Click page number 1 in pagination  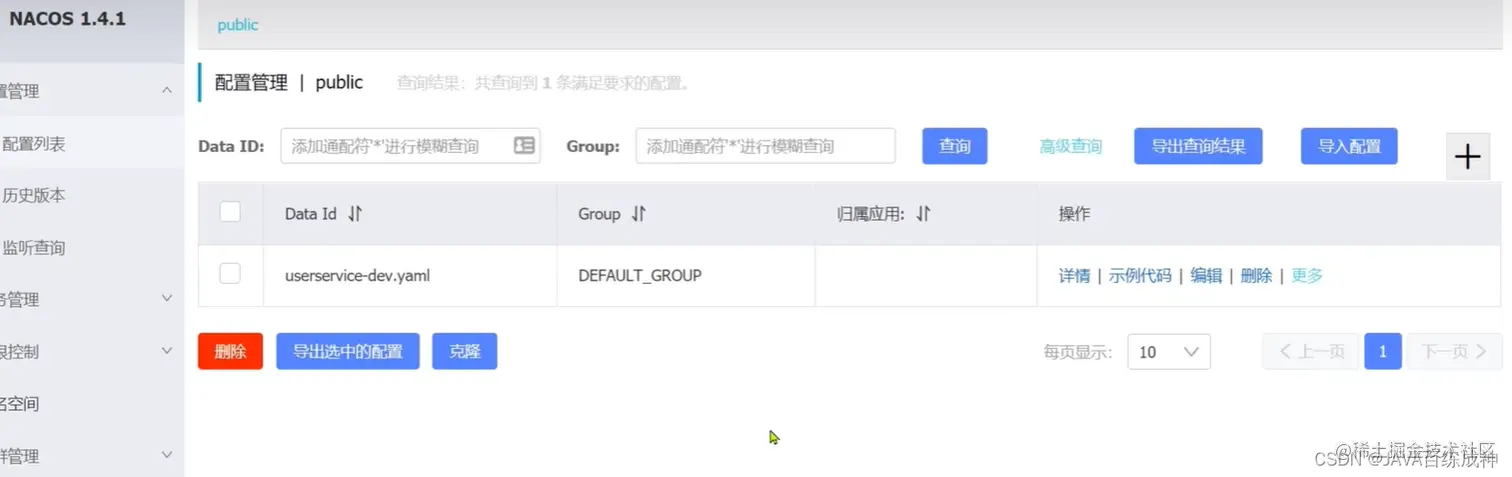click(x=1383, y=352)
